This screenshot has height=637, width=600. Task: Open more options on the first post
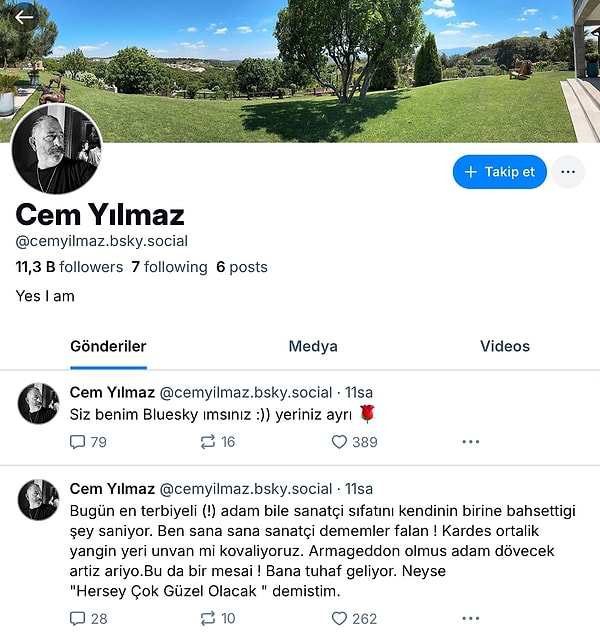pos(471,442)
